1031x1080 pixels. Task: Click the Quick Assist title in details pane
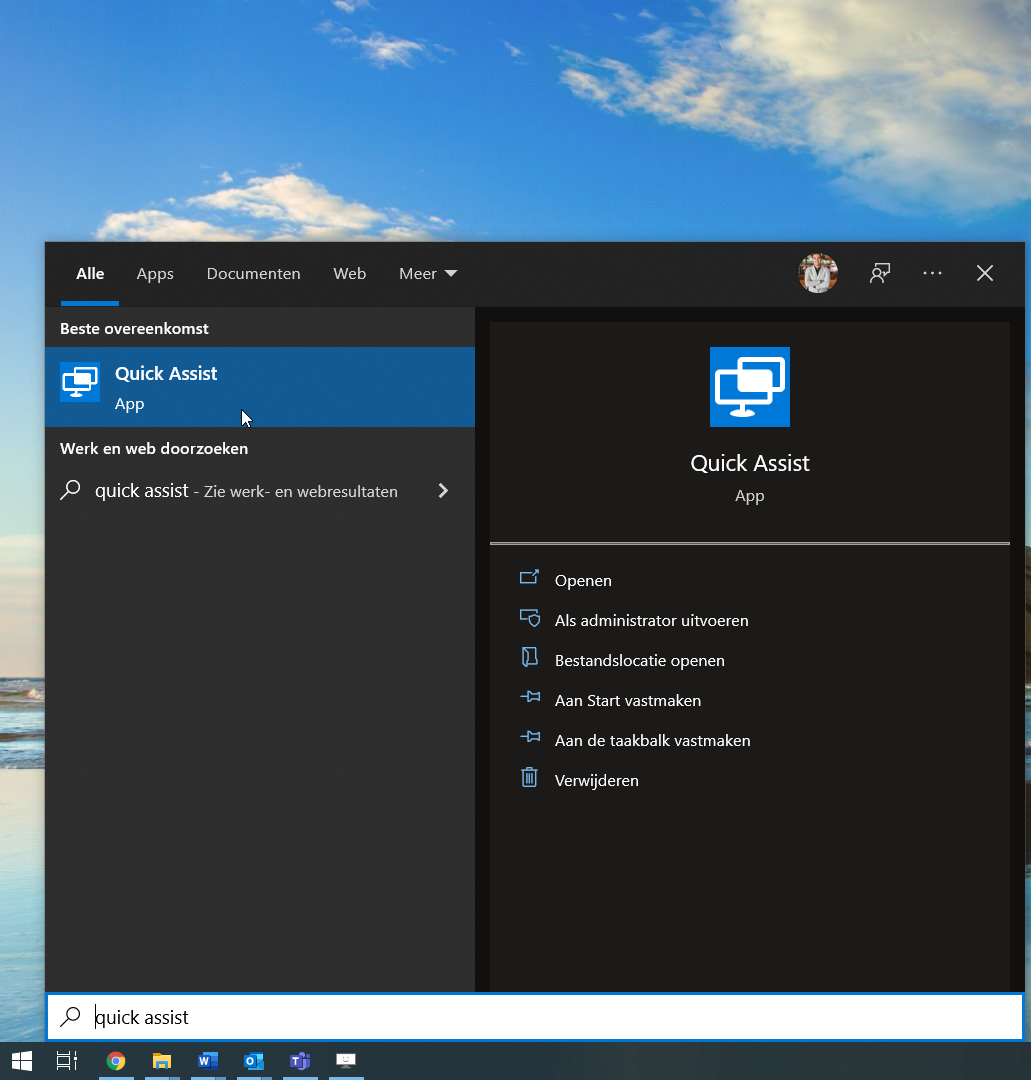[x=749, y=463]
